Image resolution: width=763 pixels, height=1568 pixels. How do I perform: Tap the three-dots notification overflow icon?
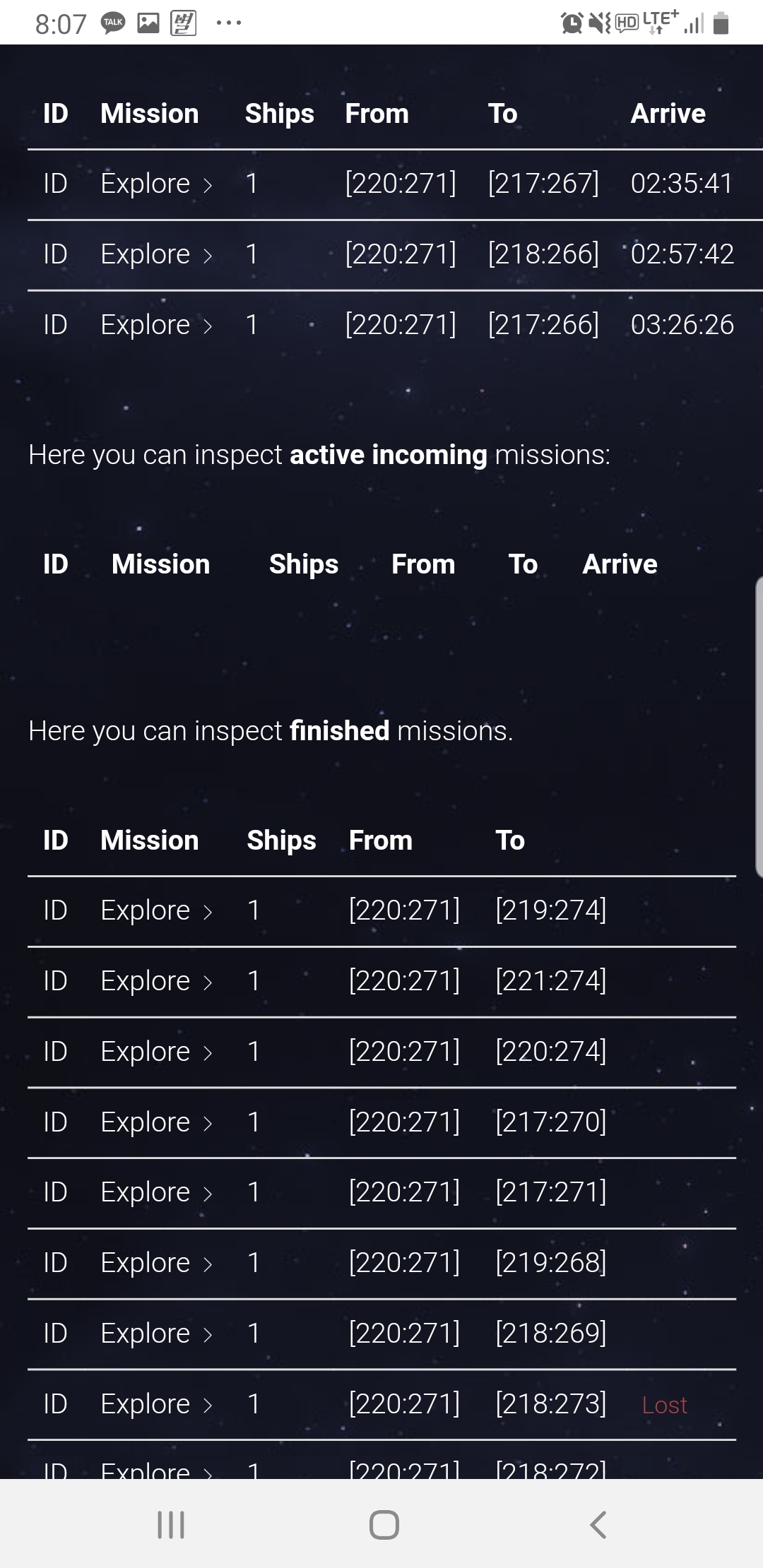229,23
